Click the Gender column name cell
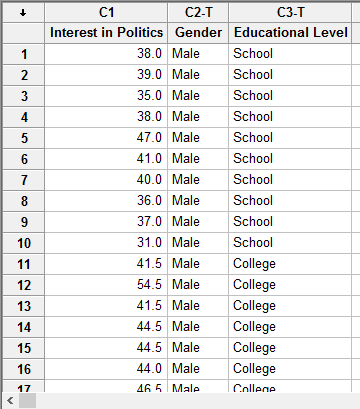This screenshot has height=409, width=360. tap(198, 33)
